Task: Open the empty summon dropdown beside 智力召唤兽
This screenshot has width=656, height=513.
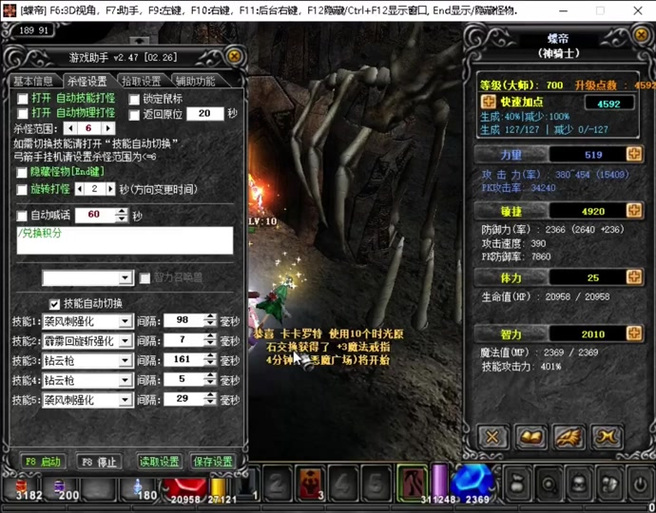Action: click(x=88, y=278)
